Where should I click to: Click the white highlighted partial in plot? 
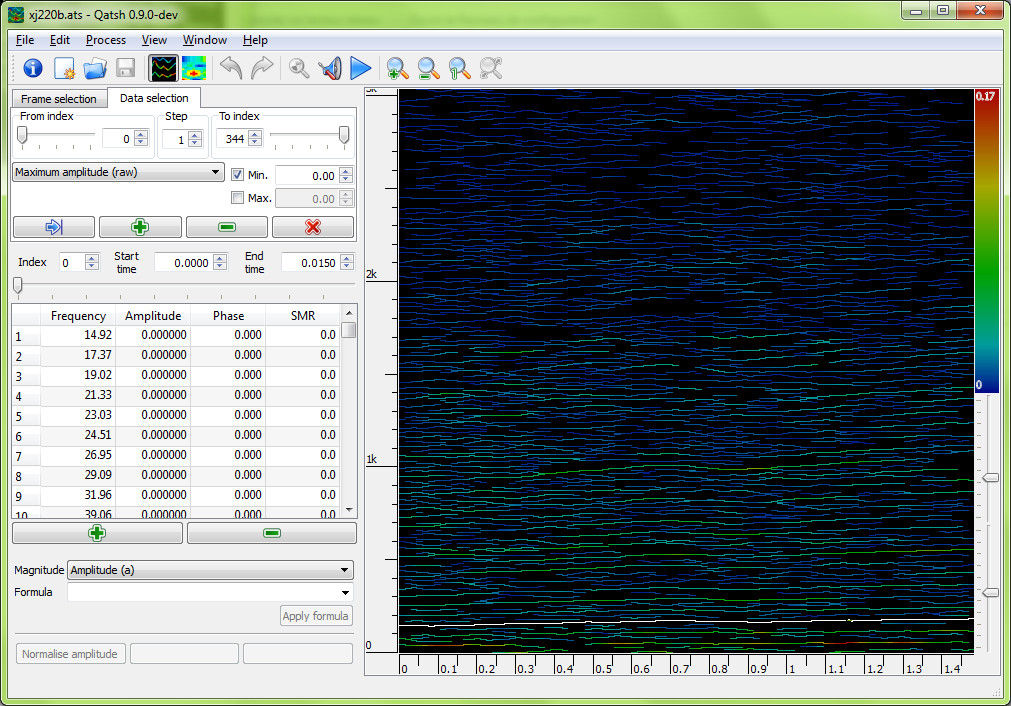pos(686,622)
